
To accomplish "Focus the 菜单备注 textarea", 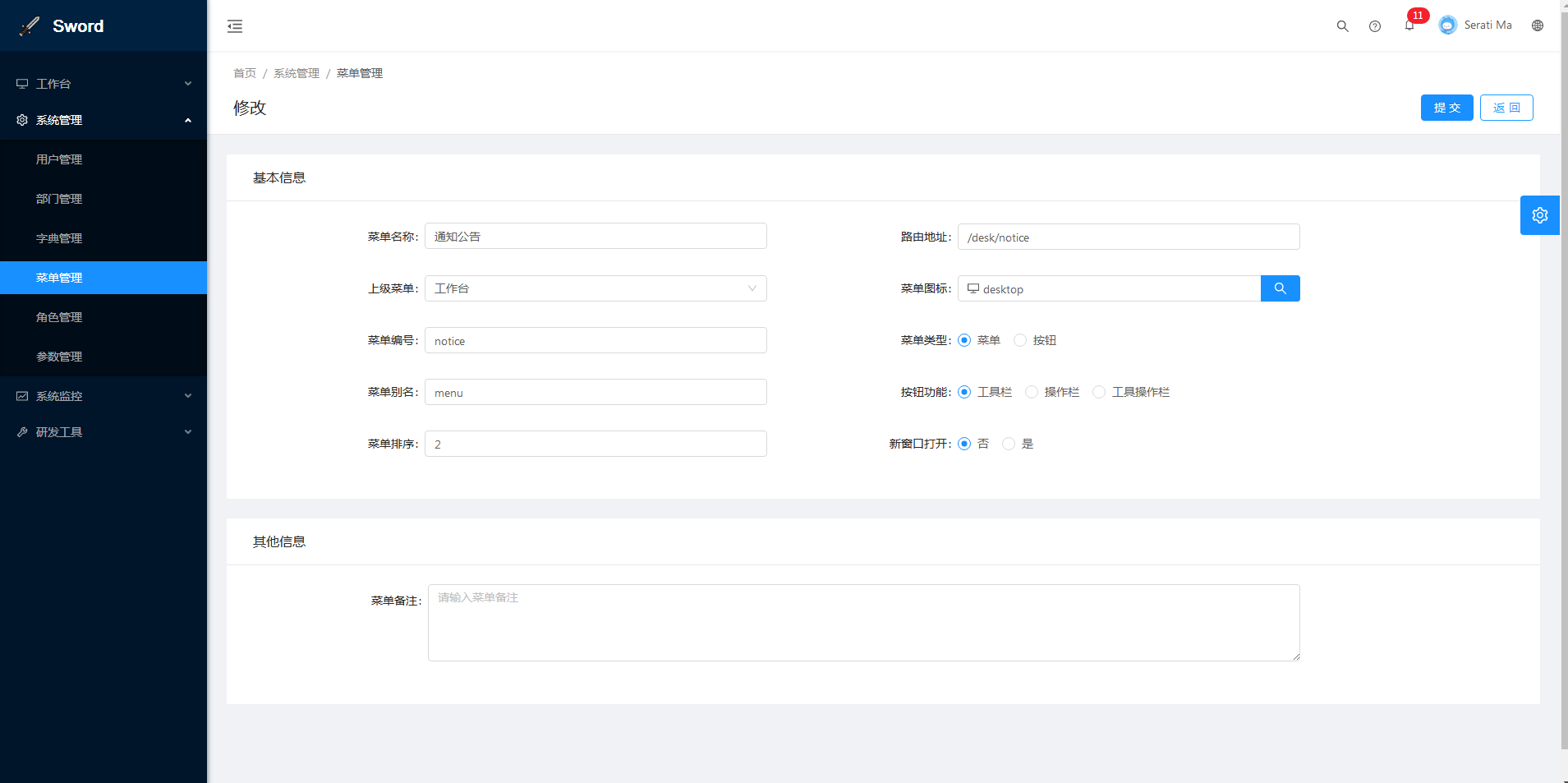I will [x=863, y=623].
